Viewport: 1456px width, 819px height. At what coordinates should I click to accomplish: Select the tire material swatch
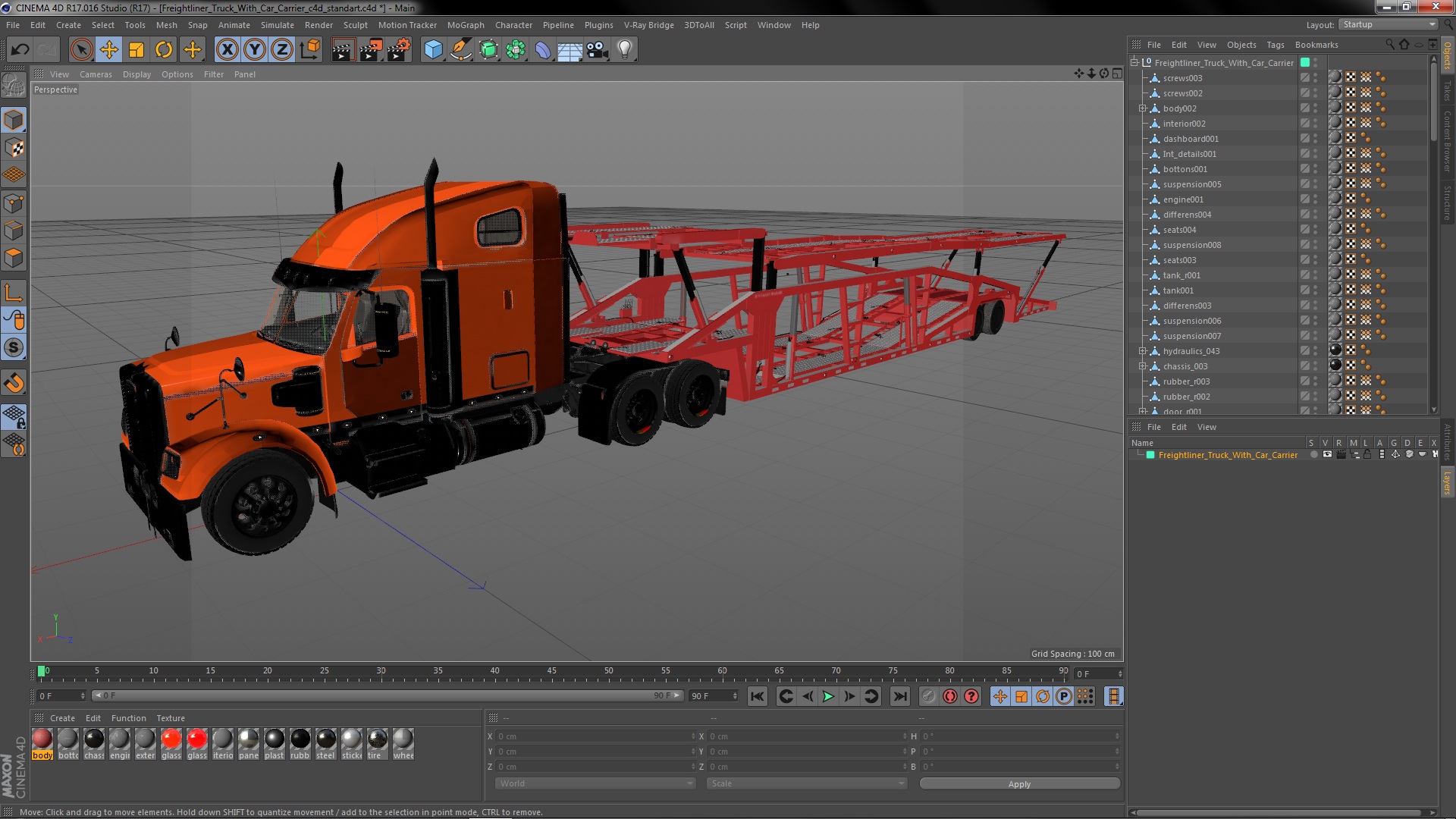(x=377, y=743)
